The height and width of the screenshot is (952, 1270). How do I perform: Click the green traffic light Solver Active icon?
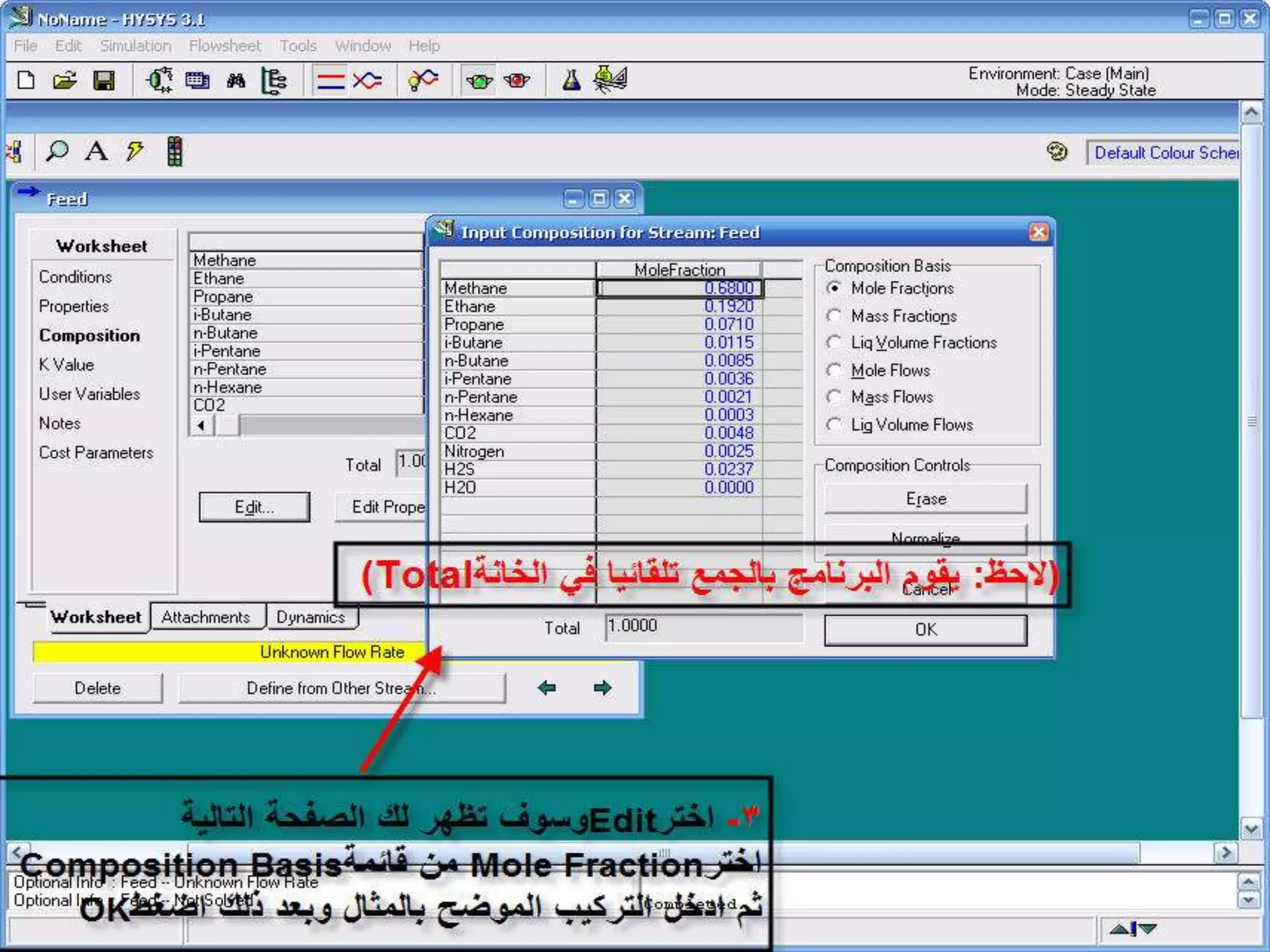[479, 81]
